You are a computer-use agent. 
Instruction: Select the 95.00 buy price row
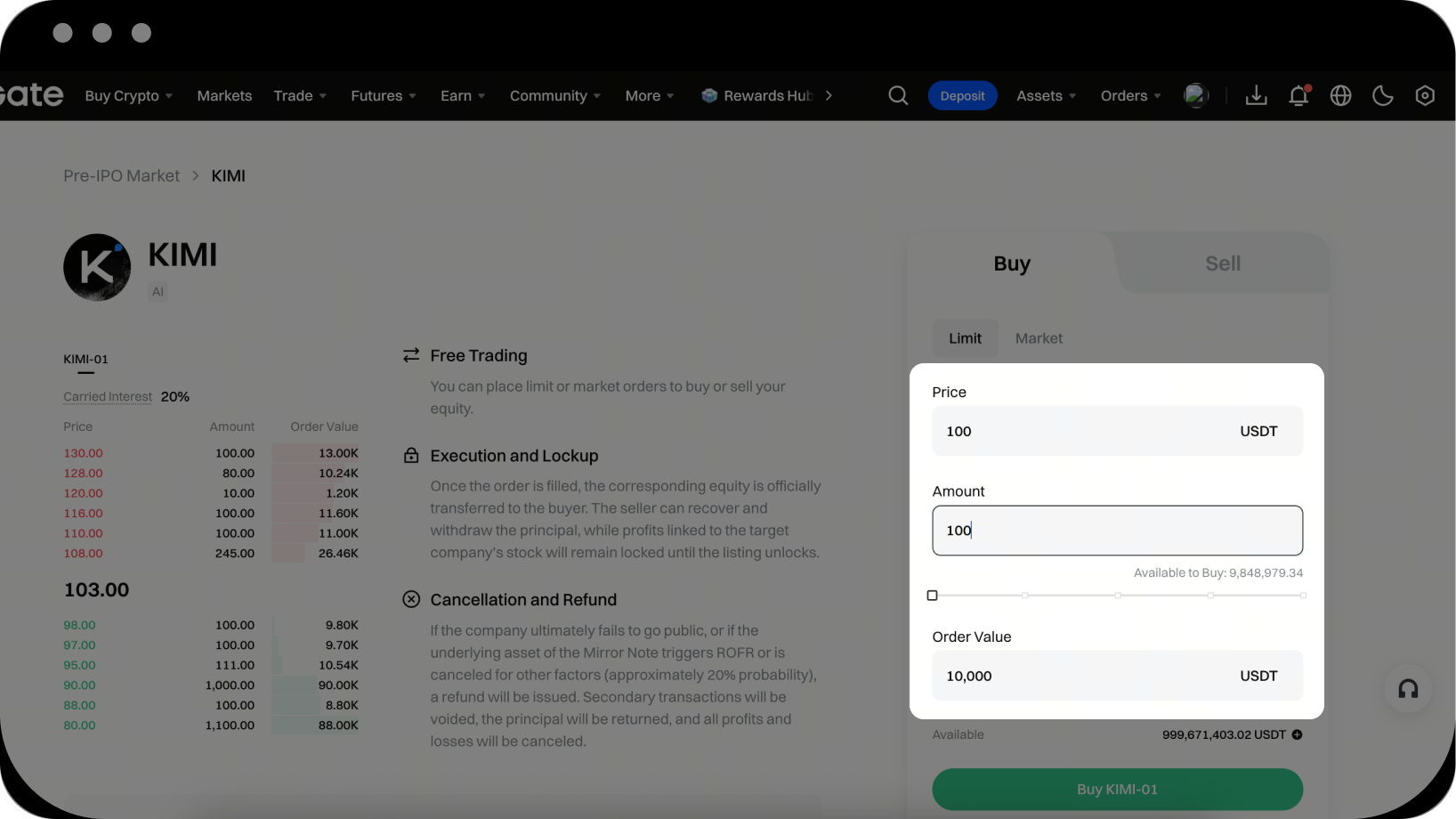(x=211, y=666)
